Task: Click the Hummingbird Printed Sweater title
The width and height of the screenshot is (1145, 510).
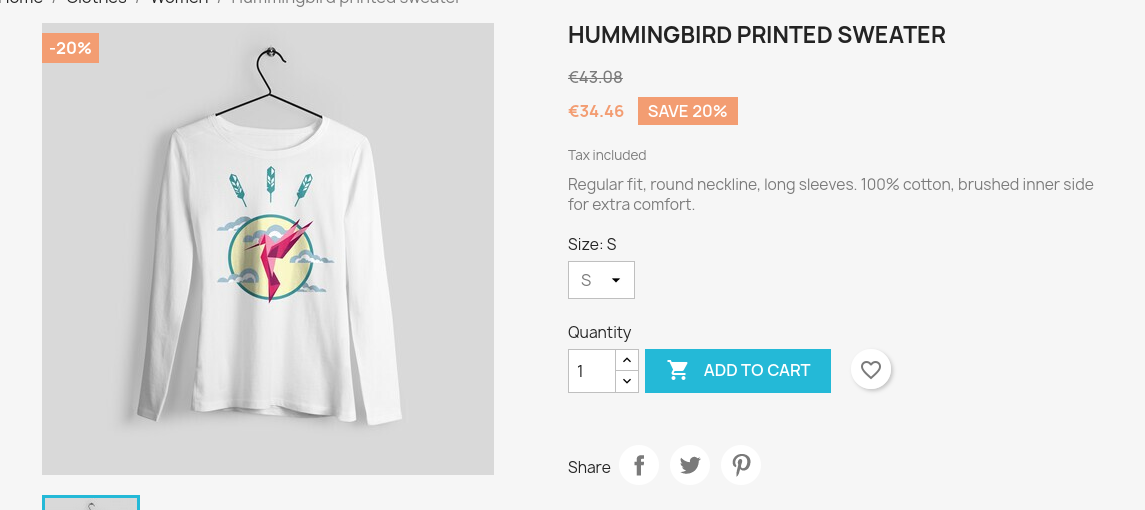Action: point(756,36)
